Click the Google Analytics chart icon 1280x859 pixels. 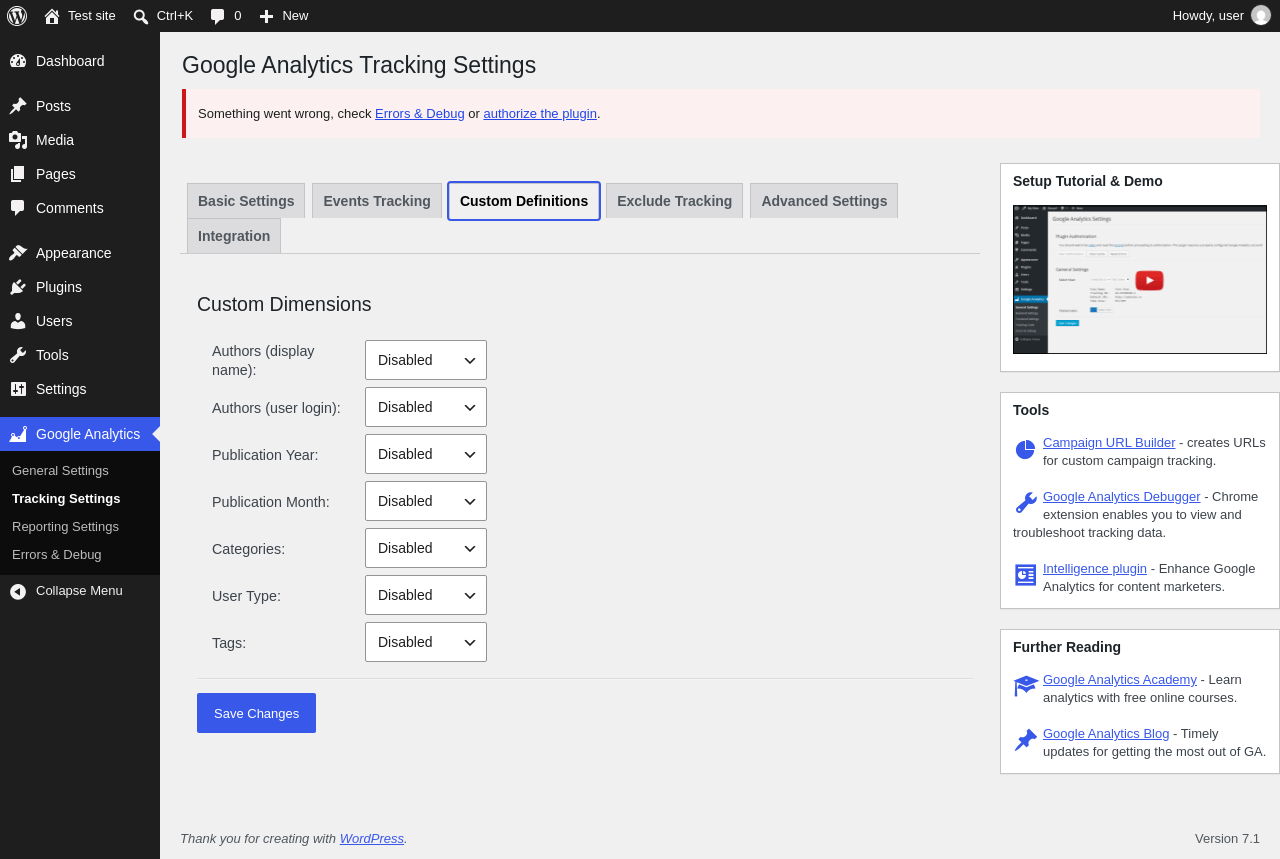click(x=18, y=434)
